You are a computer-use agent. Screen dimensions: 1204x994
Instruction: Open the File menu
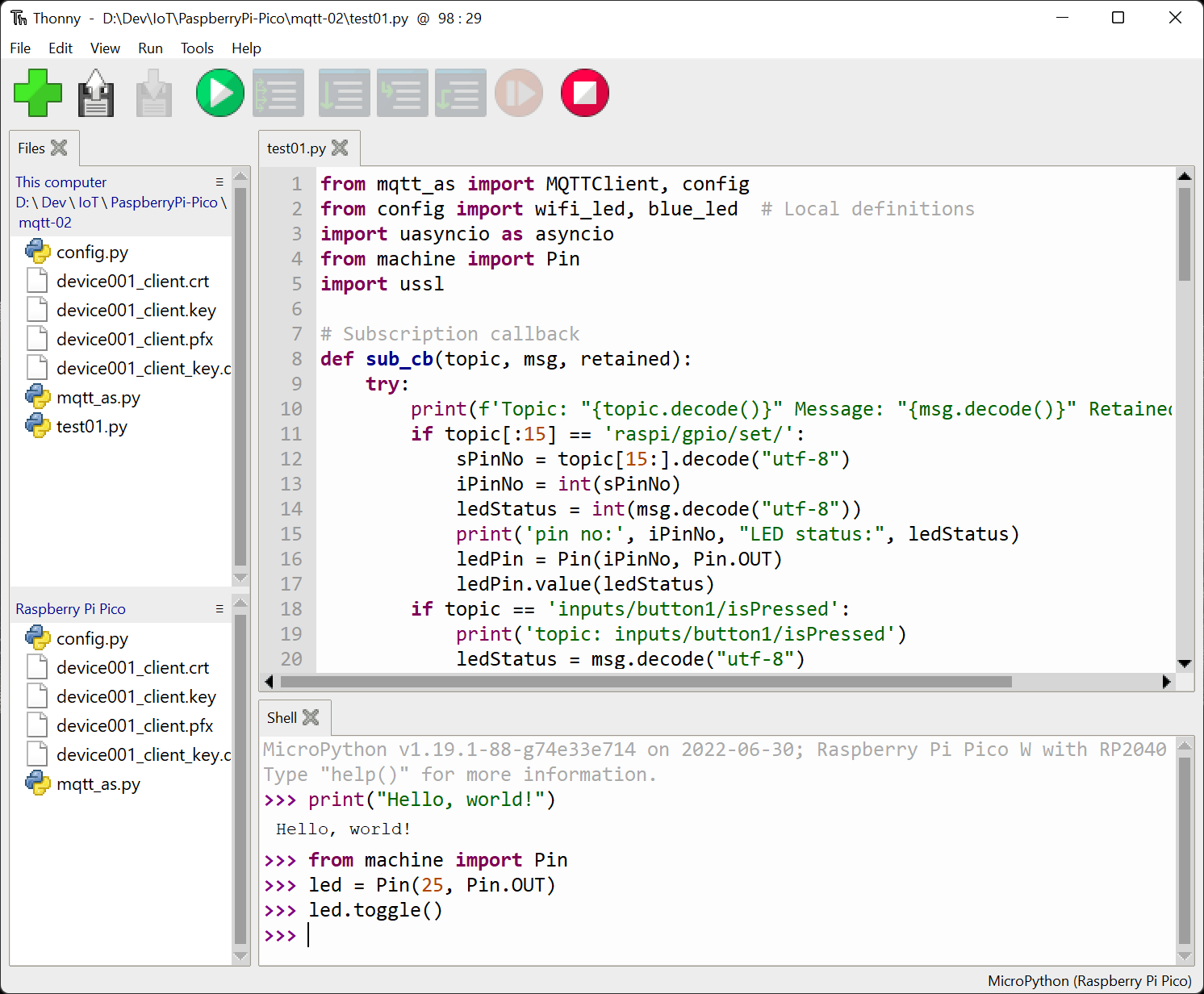tap(20, 48)
